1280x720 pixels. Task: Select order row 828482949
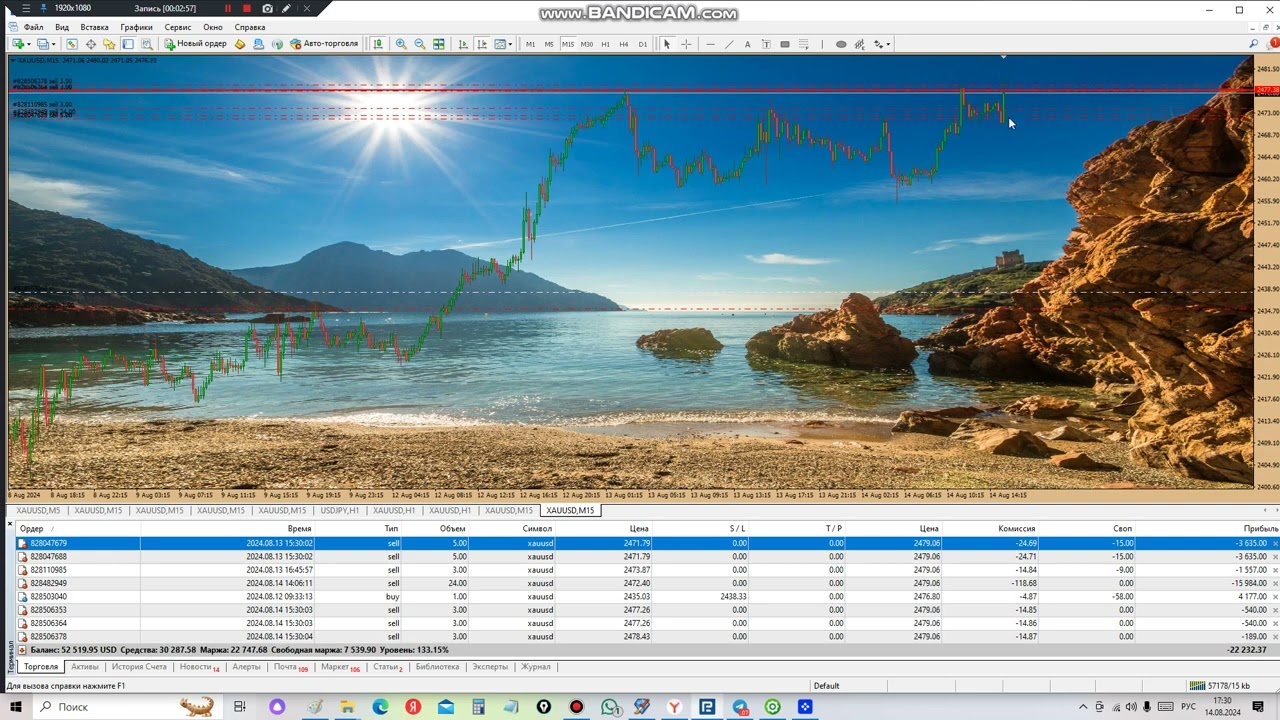647,583
